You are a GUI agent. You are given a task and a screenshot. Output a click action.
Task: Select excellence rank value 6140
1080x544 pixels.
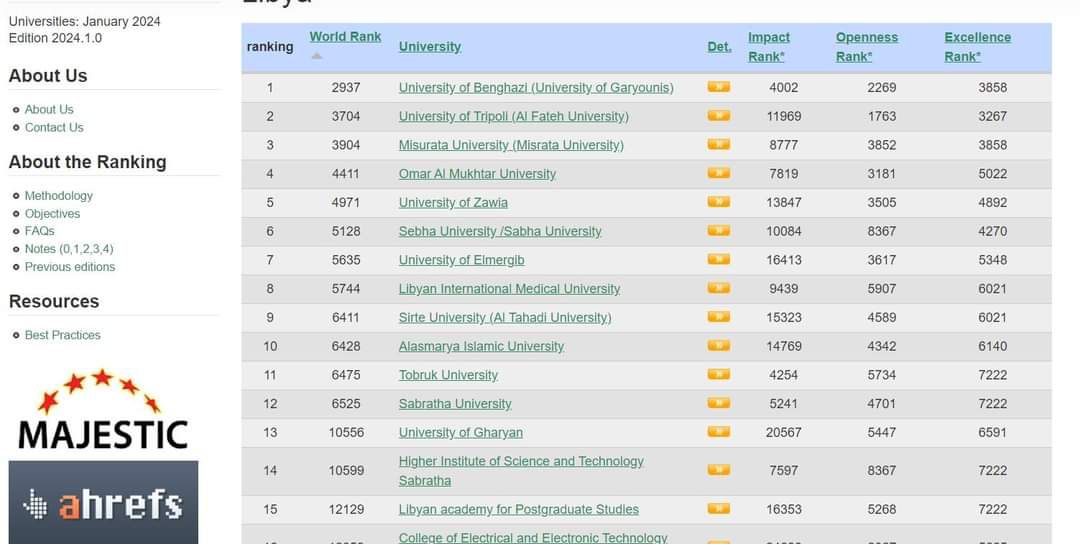[993, 346]
